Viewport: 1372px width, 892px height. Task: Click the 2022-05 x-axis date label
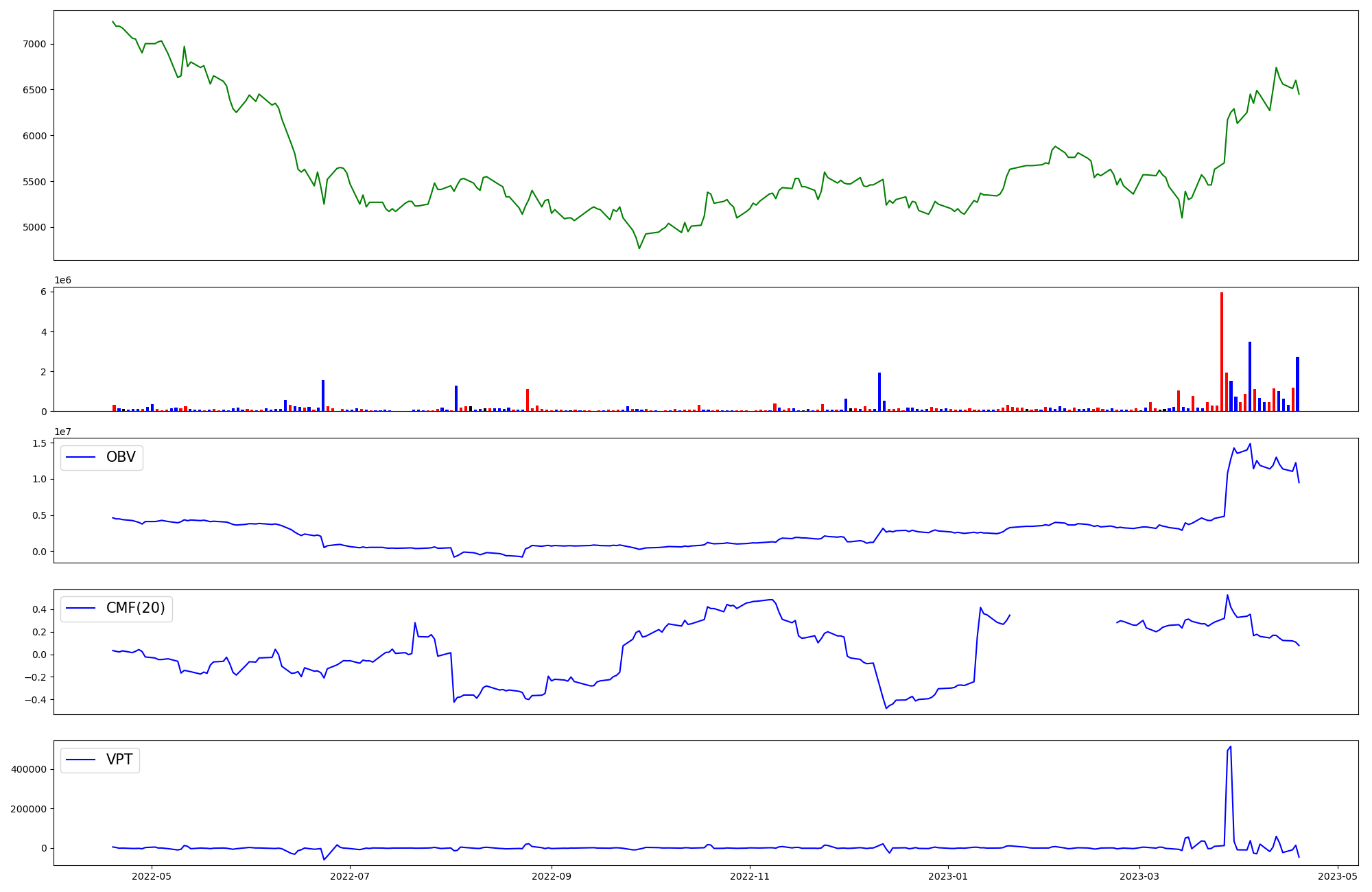[152, 876]
